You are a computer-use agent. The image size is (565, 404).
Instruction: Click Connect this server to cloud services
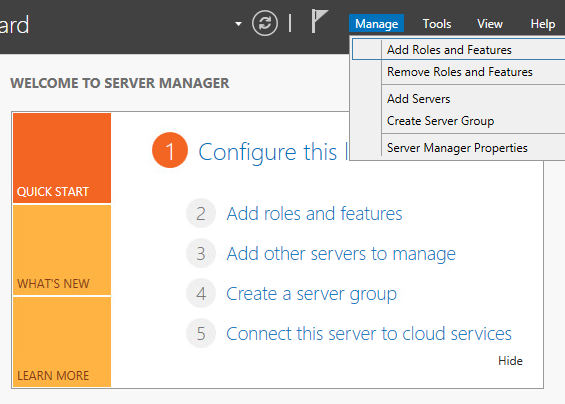[x=369, y=333]
